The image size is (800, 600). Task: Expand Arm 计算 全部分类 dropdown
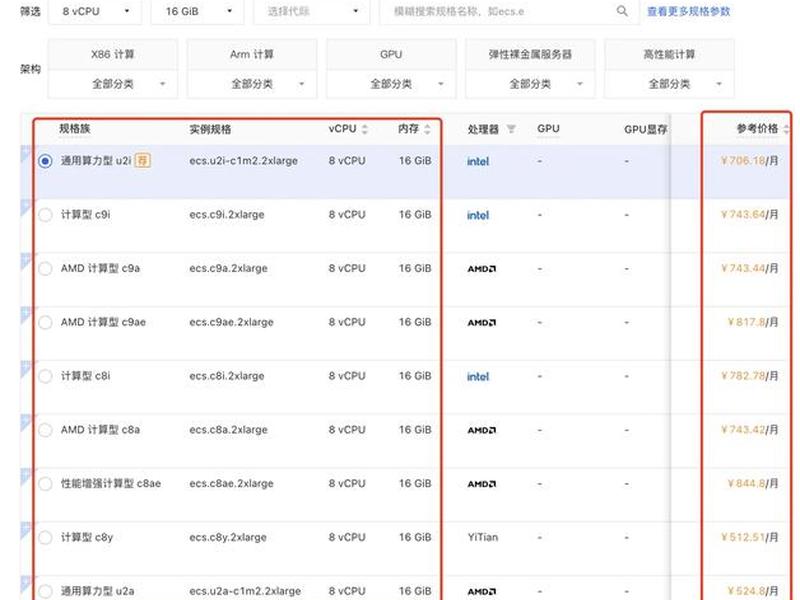252,84
